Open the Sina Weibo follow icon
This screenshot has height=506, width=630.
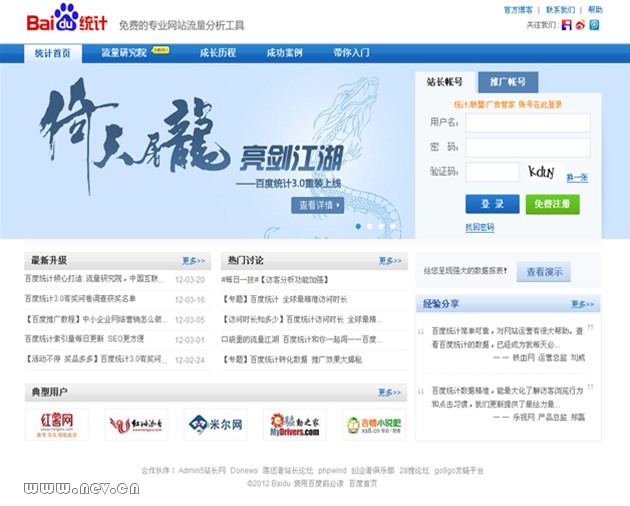[581, 25]
